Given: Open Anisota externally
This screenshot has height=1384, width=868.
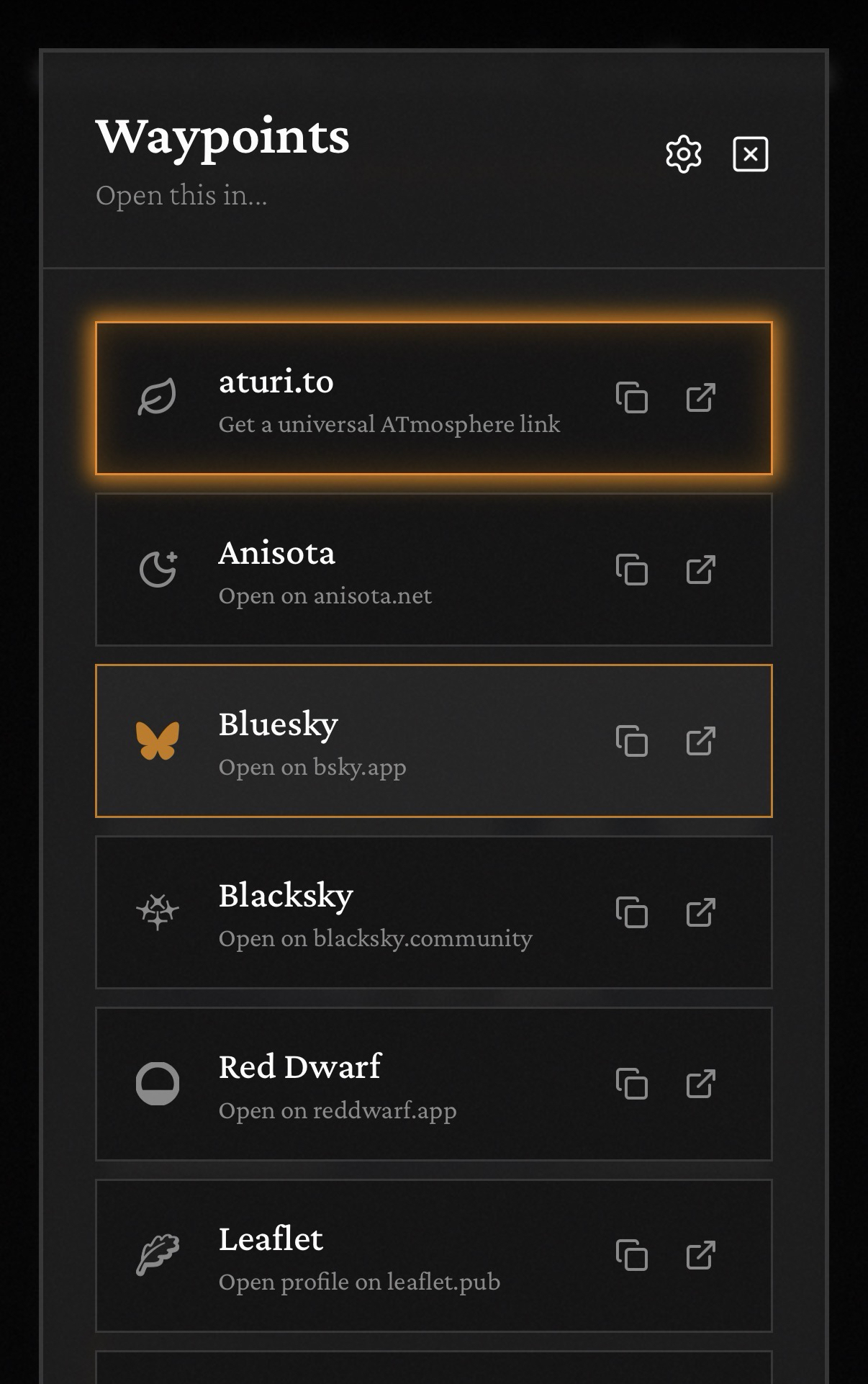Looking at the screenshot, I should (700, 570).
